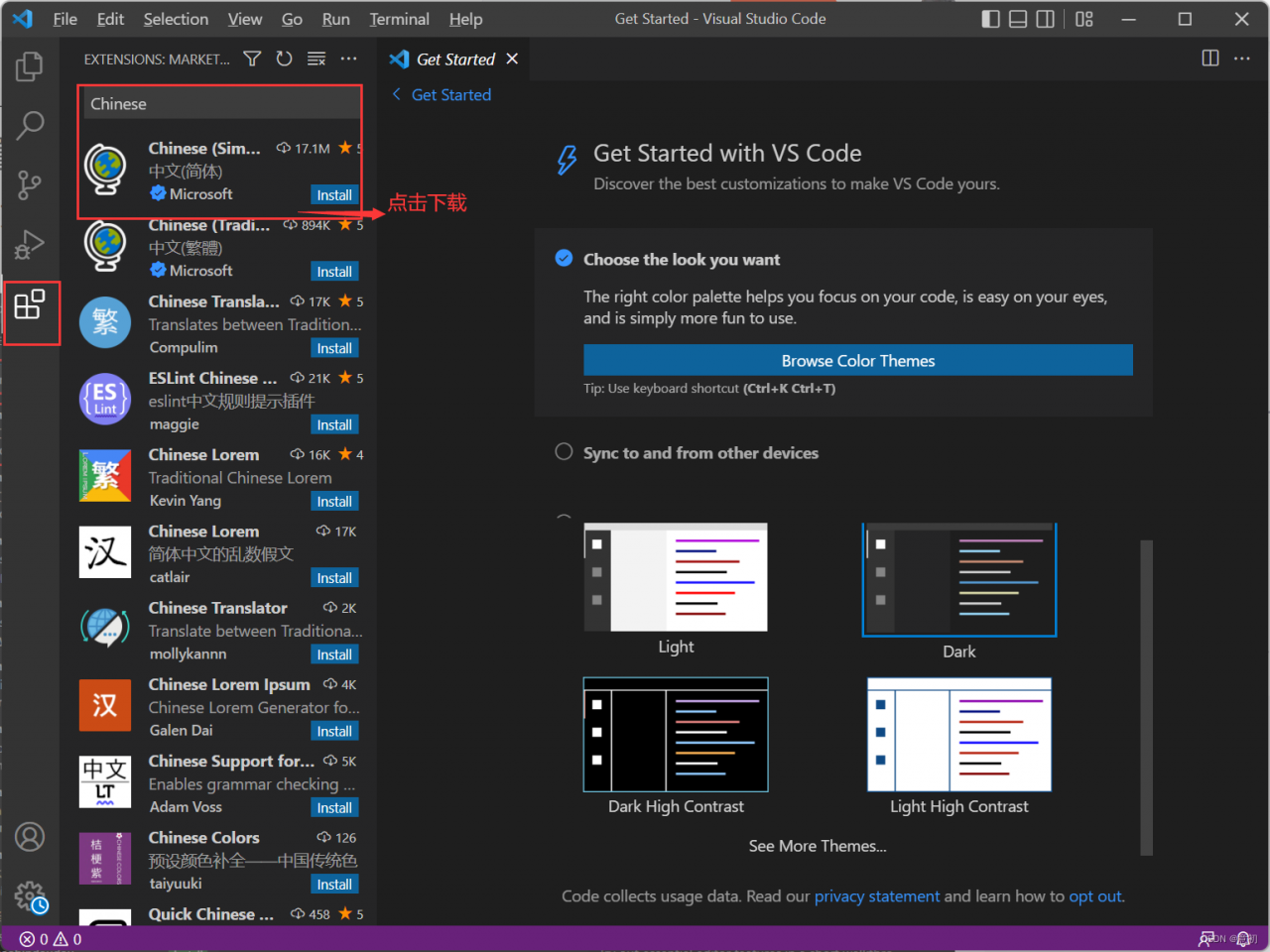Clear extensions search results icon
This screenshot has width=1270, height=952.
(x=317, y=59)
